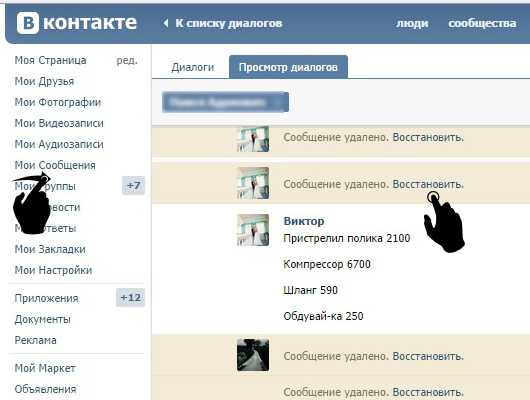Click avatar in first deleted message row

pyautogui.click(x=253, y=139)
